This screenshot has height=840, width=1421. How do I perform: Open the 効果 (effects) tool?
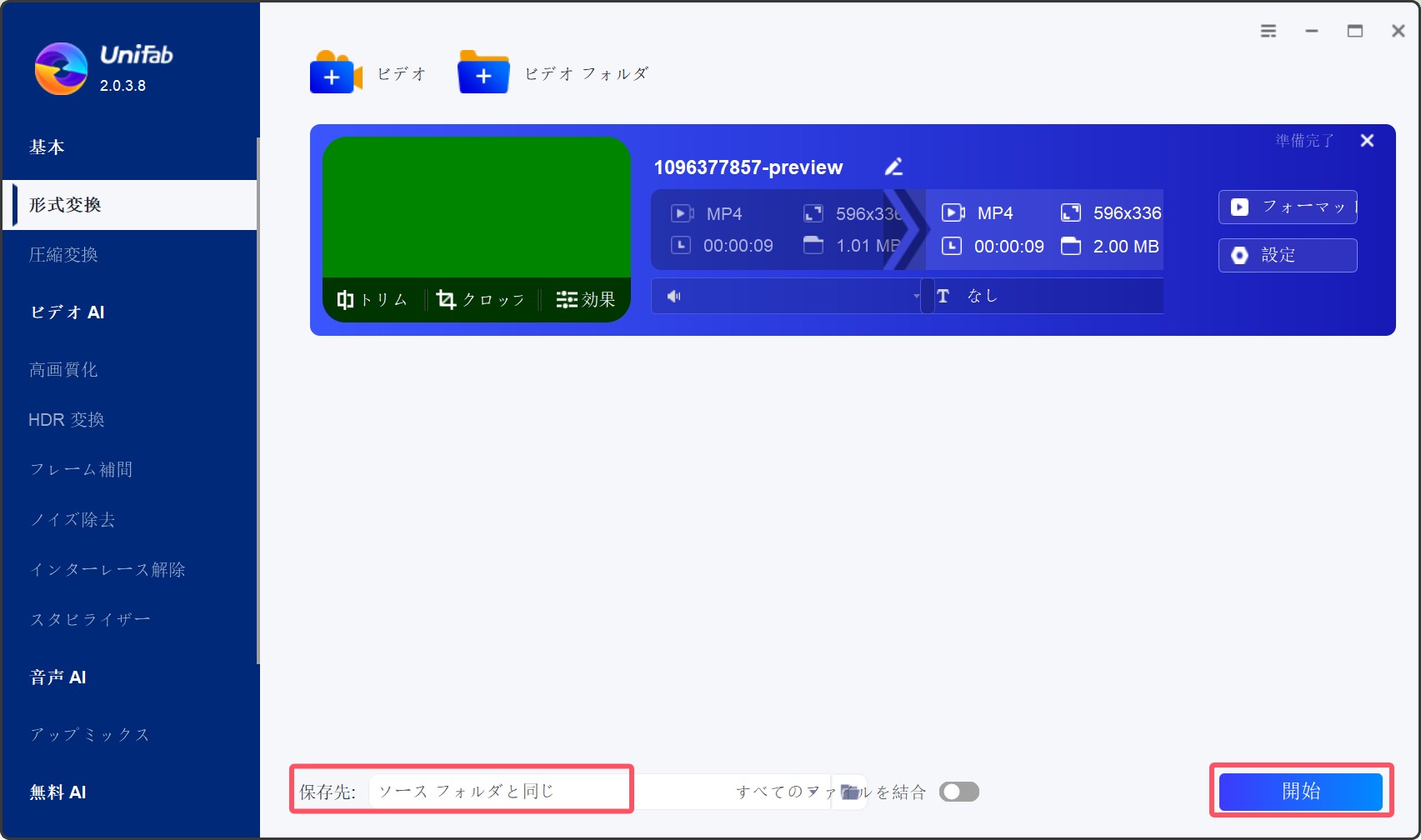point(586,299)
